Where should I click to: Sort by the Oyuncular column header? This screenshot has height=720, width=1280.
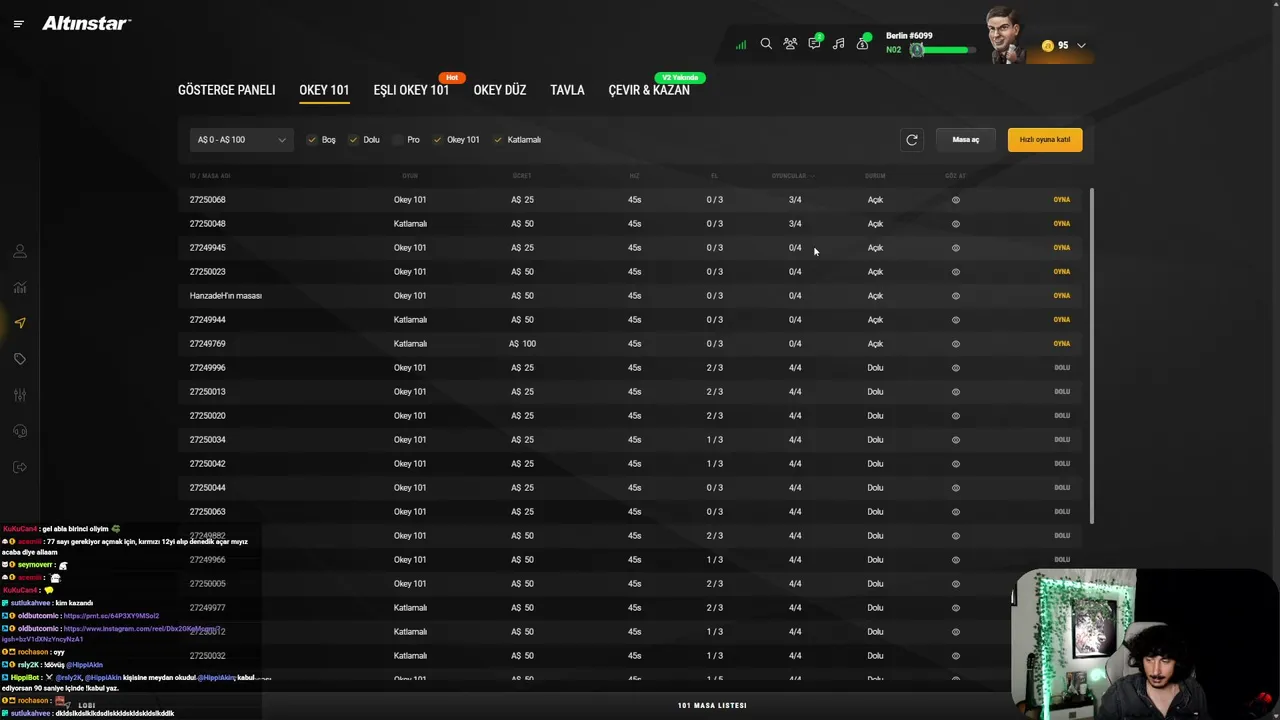792,176
